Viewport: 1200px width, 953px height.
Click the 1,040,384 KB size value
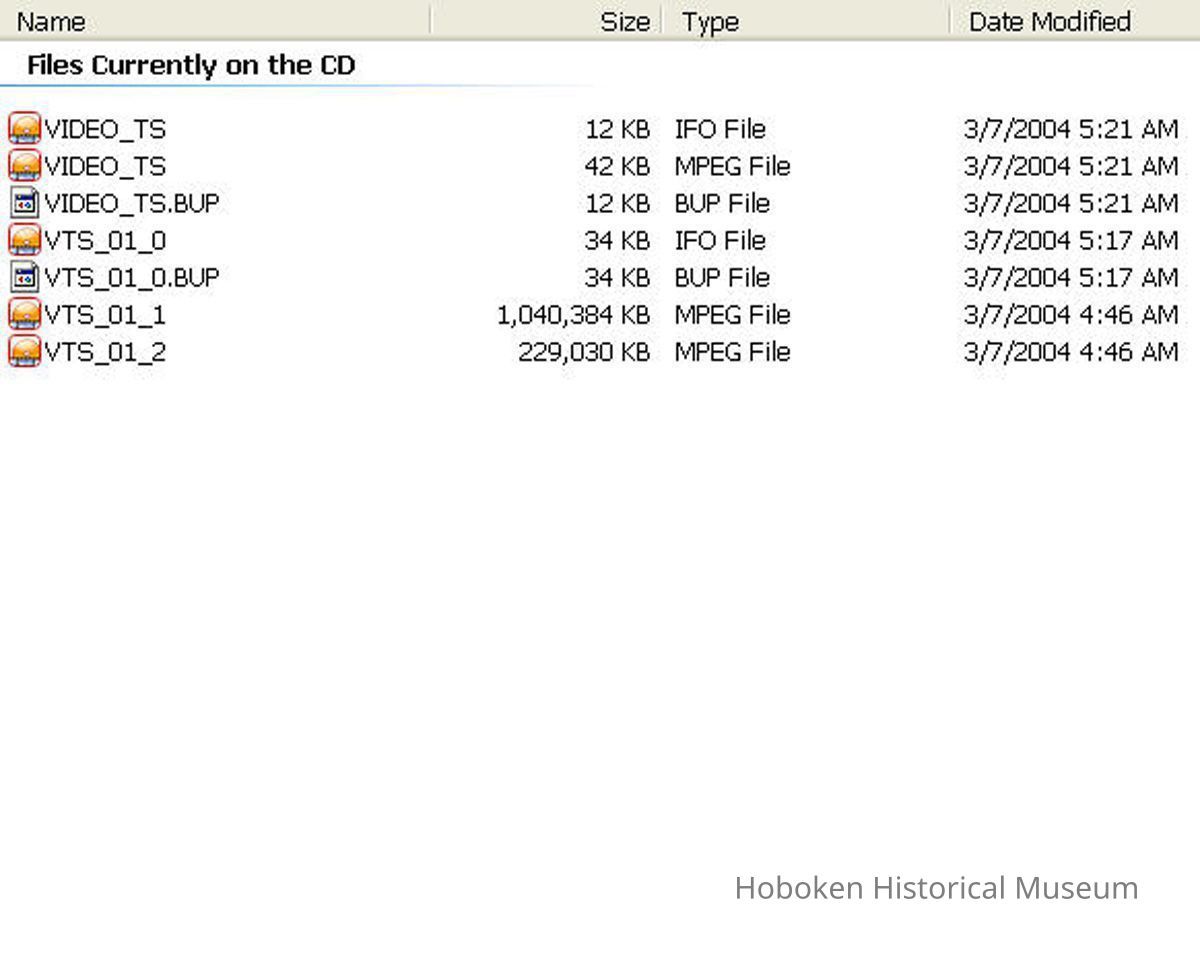(x=573, y=315)
